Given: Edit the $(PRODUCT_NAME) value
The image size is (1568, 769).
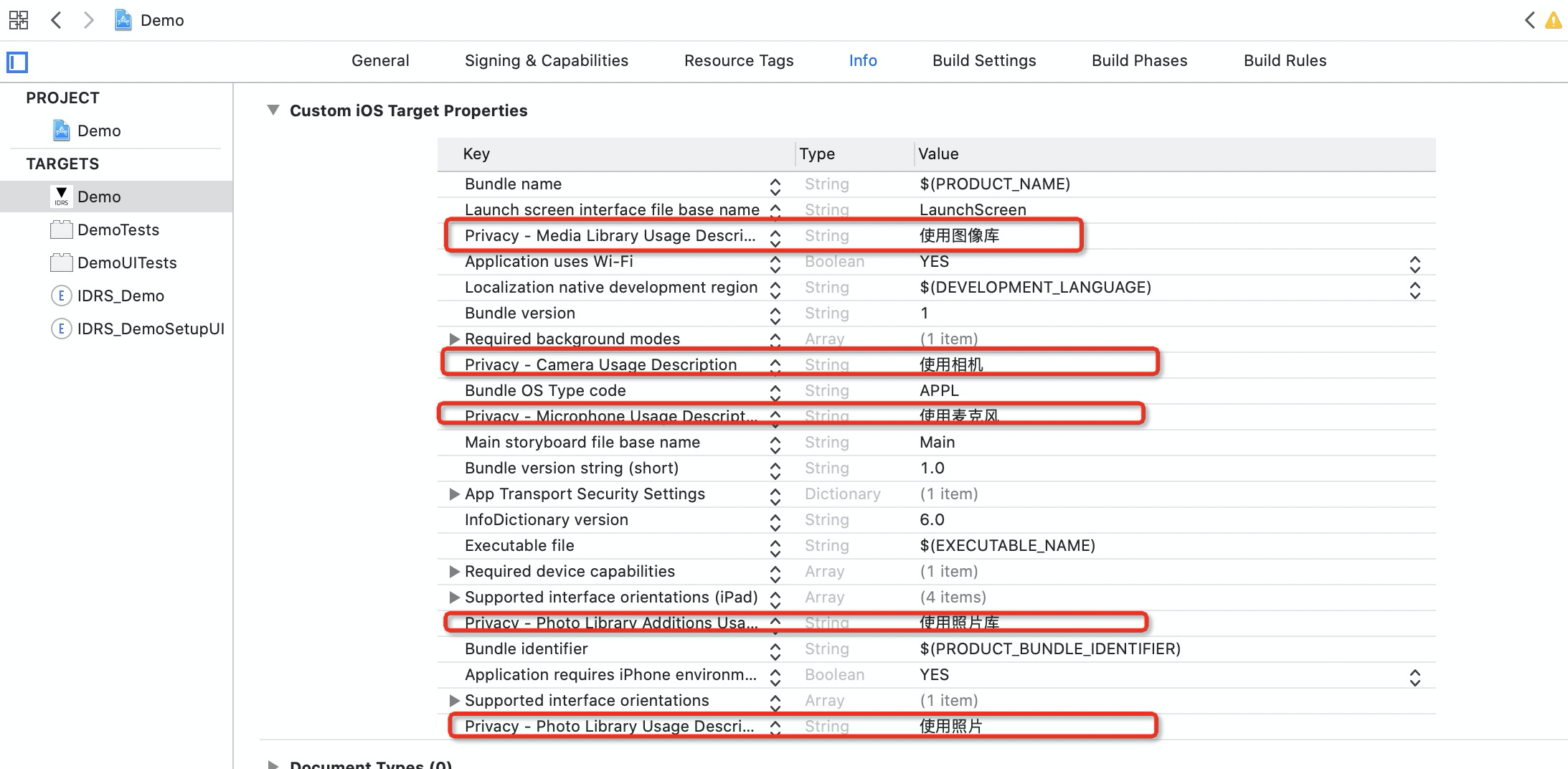Looking at the screenshot, I should pos(995,184).
